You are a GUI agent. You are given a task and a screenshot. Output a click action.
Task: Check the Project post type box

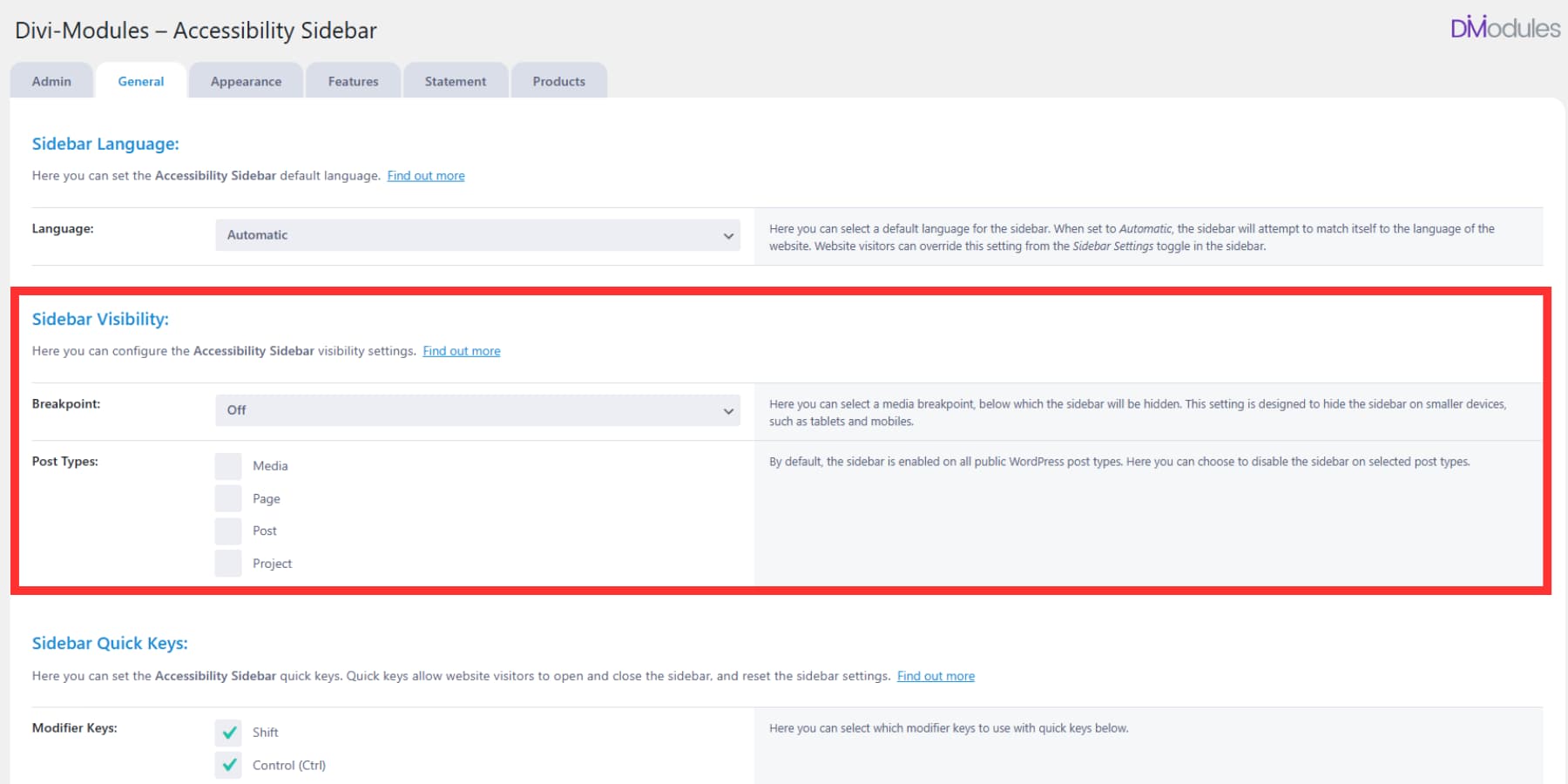(x=227, y=563)
